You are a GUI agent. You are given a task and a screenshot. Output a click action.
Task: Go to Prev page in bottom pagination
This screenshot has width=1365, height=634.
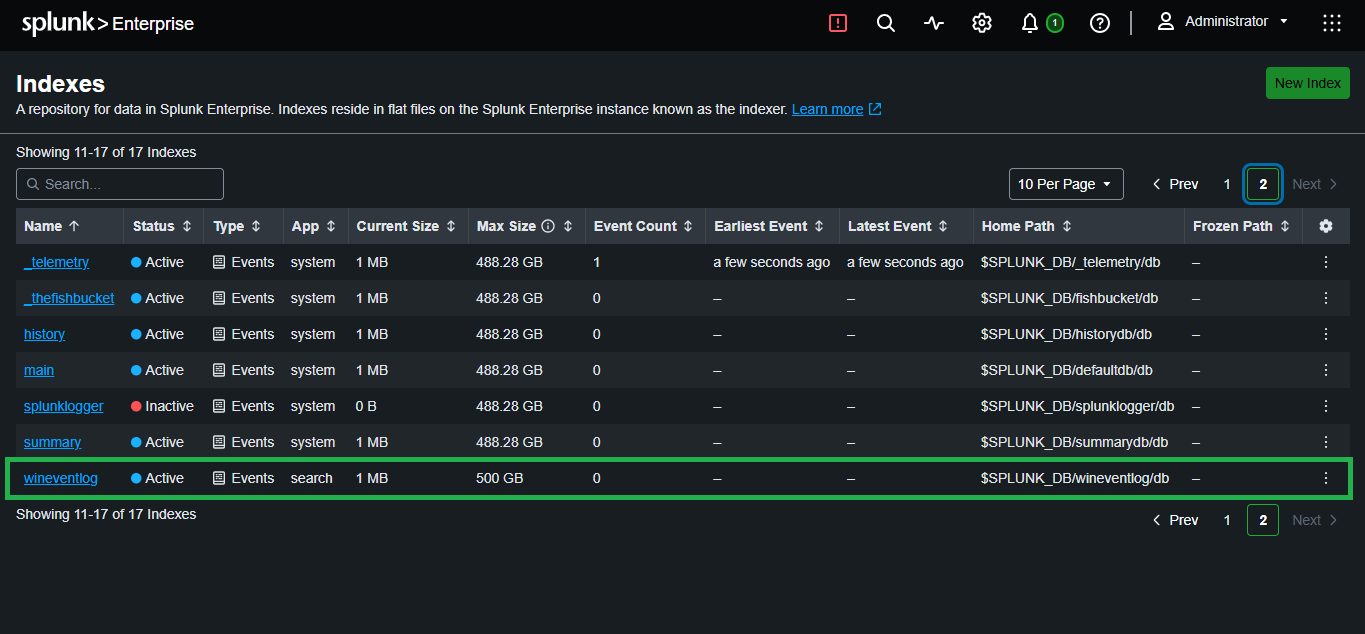coord(1175,520)
